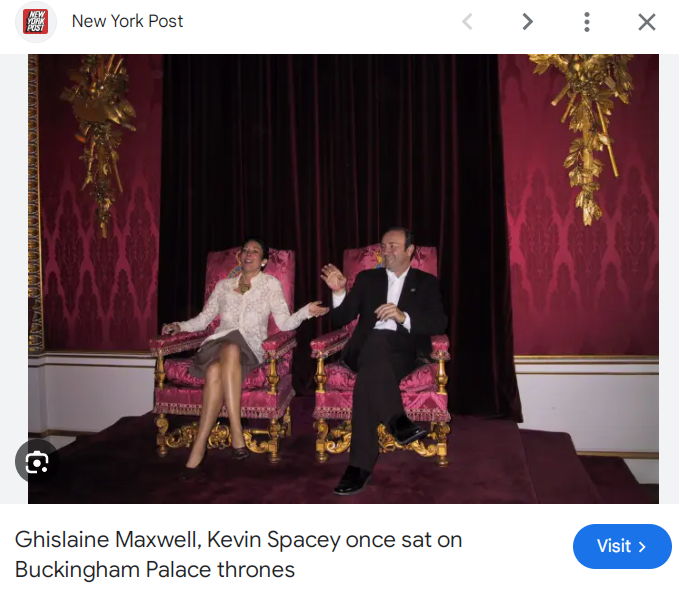Close the image preview panel
Screen dimensions: 679x591
click(x=647, y=22)
